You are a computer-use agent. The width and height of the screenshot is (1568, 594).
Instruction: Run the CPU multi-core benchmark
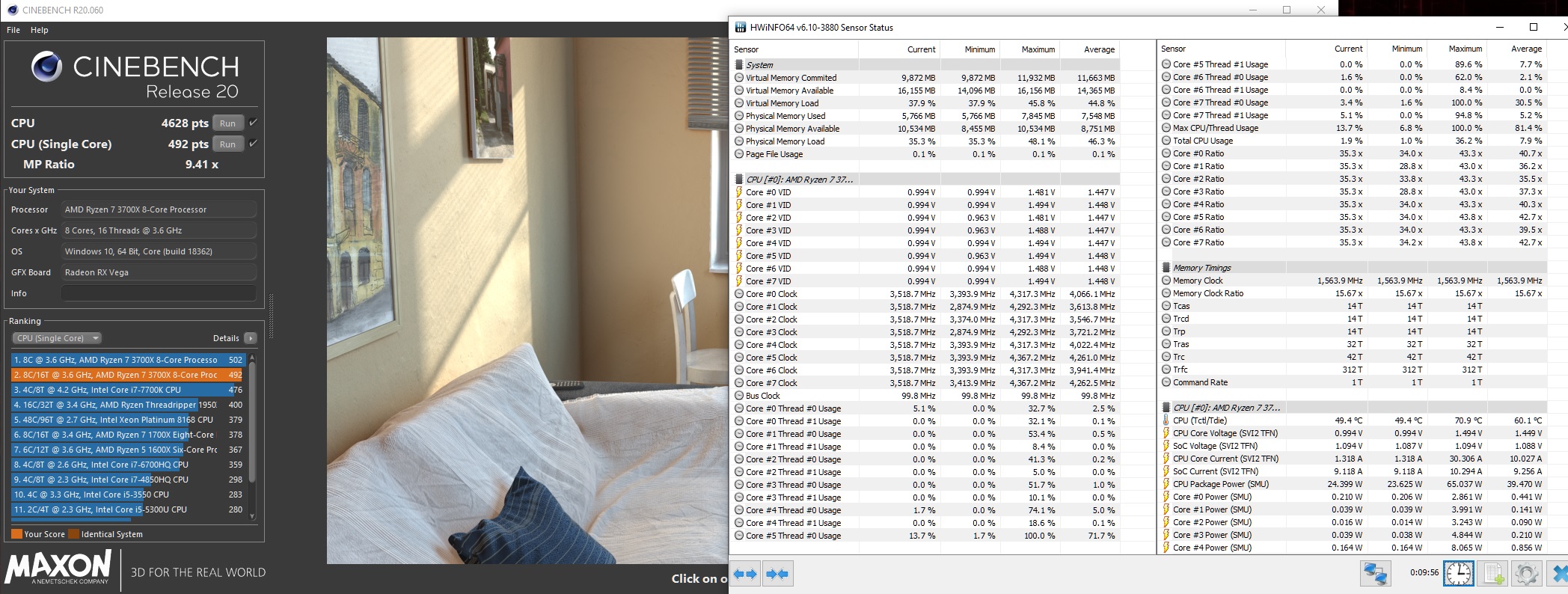coord(228,123)
